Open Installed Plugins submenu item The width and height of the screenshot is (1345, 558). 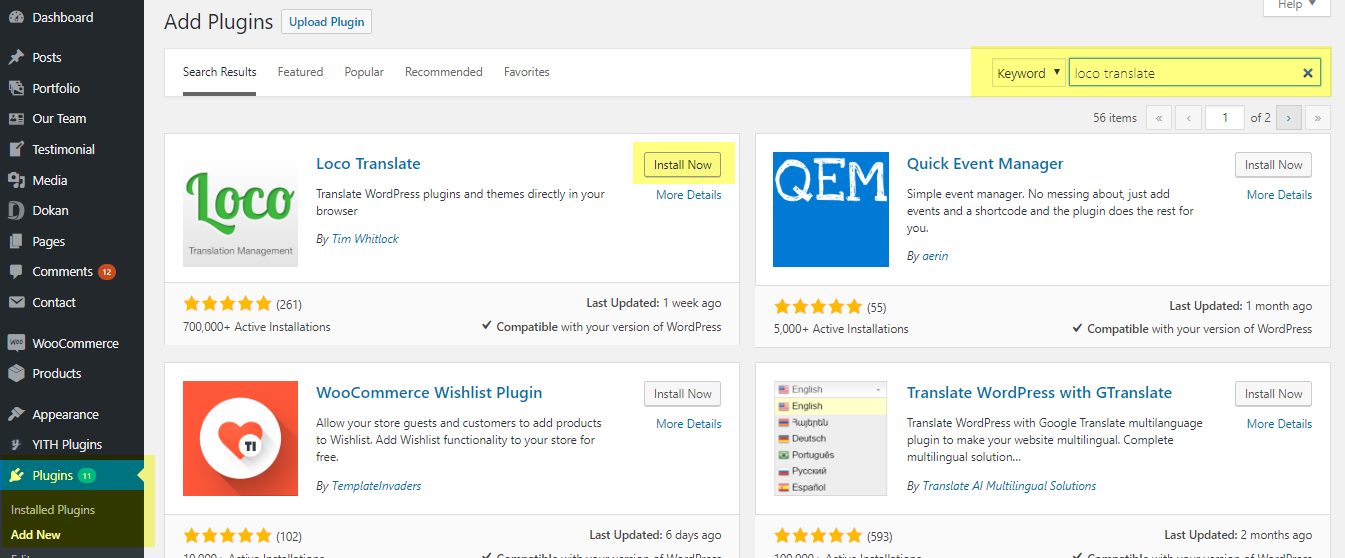click(53, 510)
